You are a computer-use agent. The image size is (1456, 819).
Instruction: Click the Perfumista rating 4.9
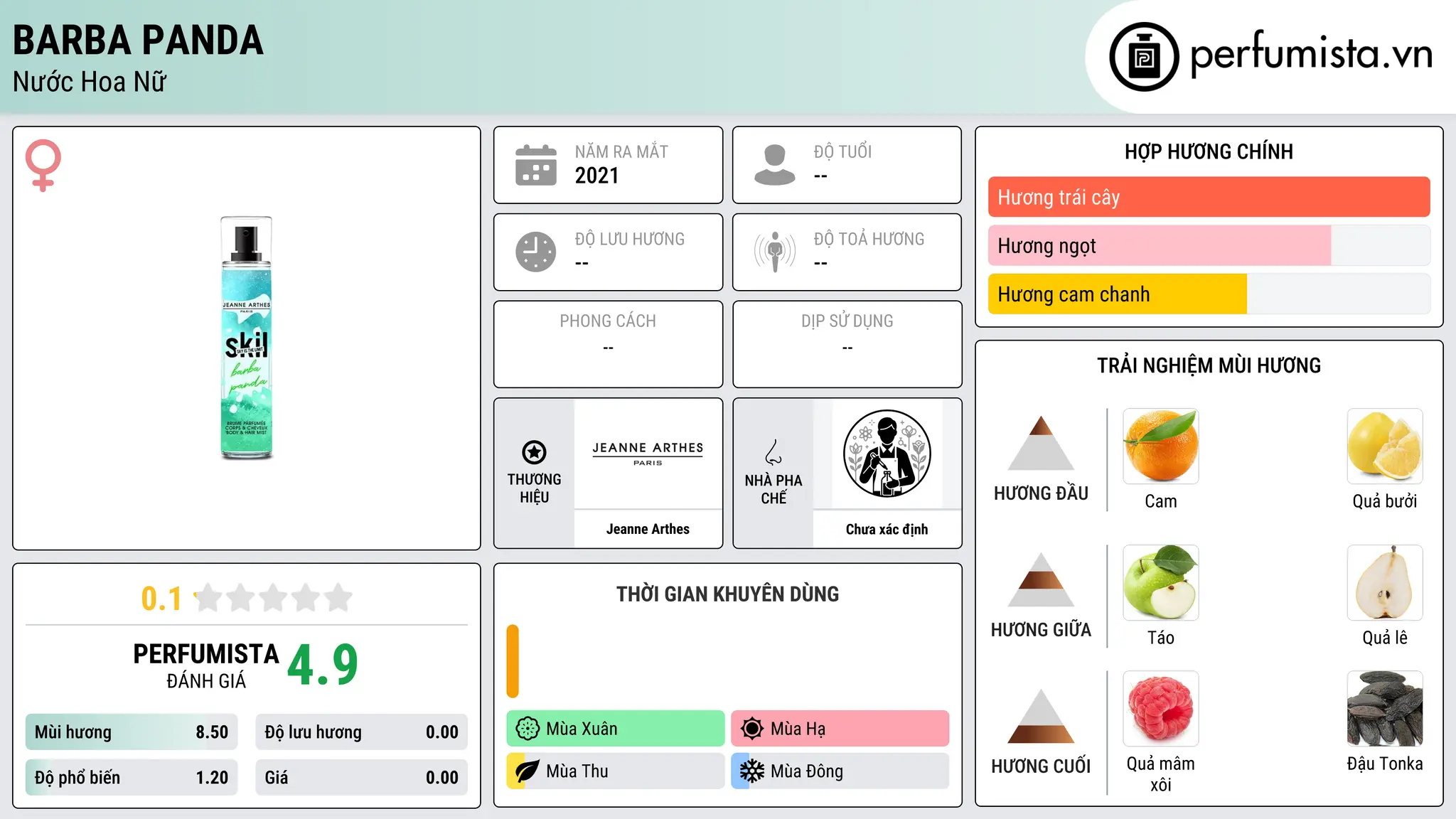click(323, 665)
